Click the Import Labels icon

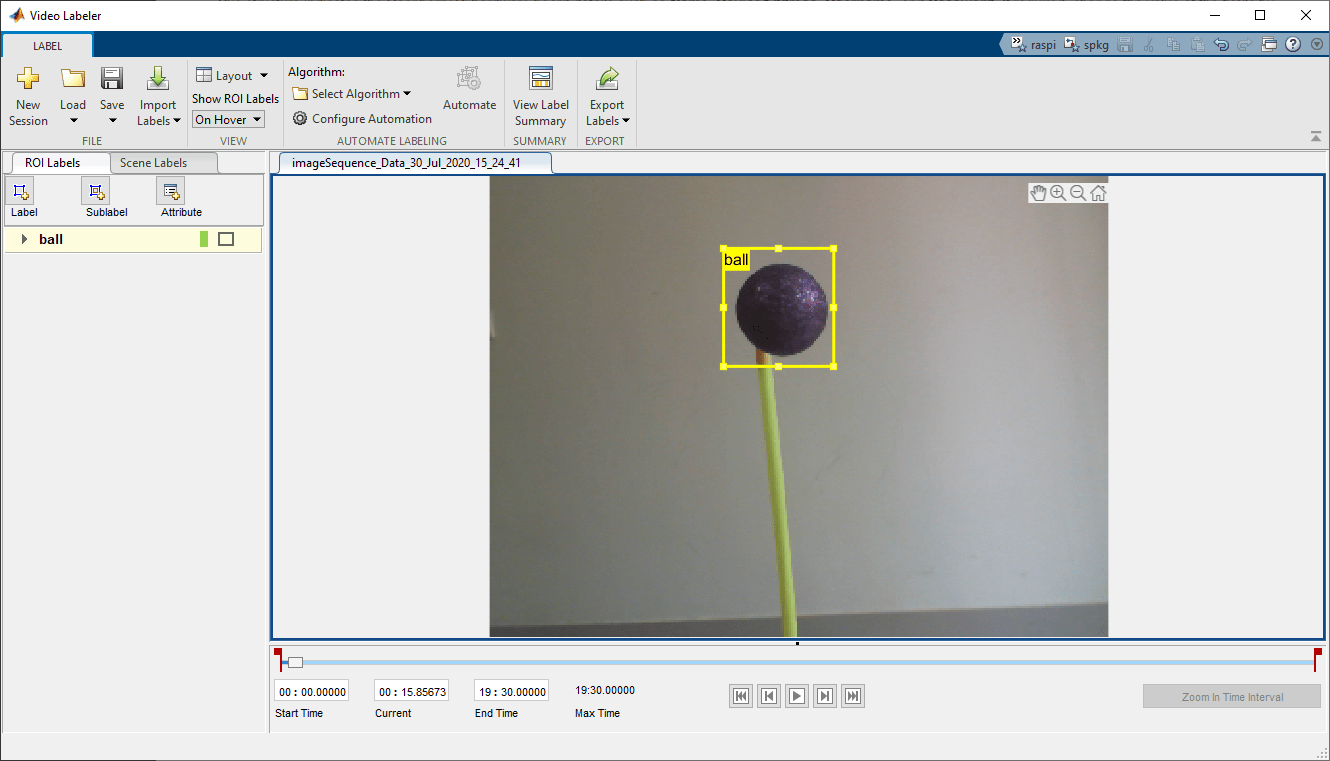pos(157,80)
